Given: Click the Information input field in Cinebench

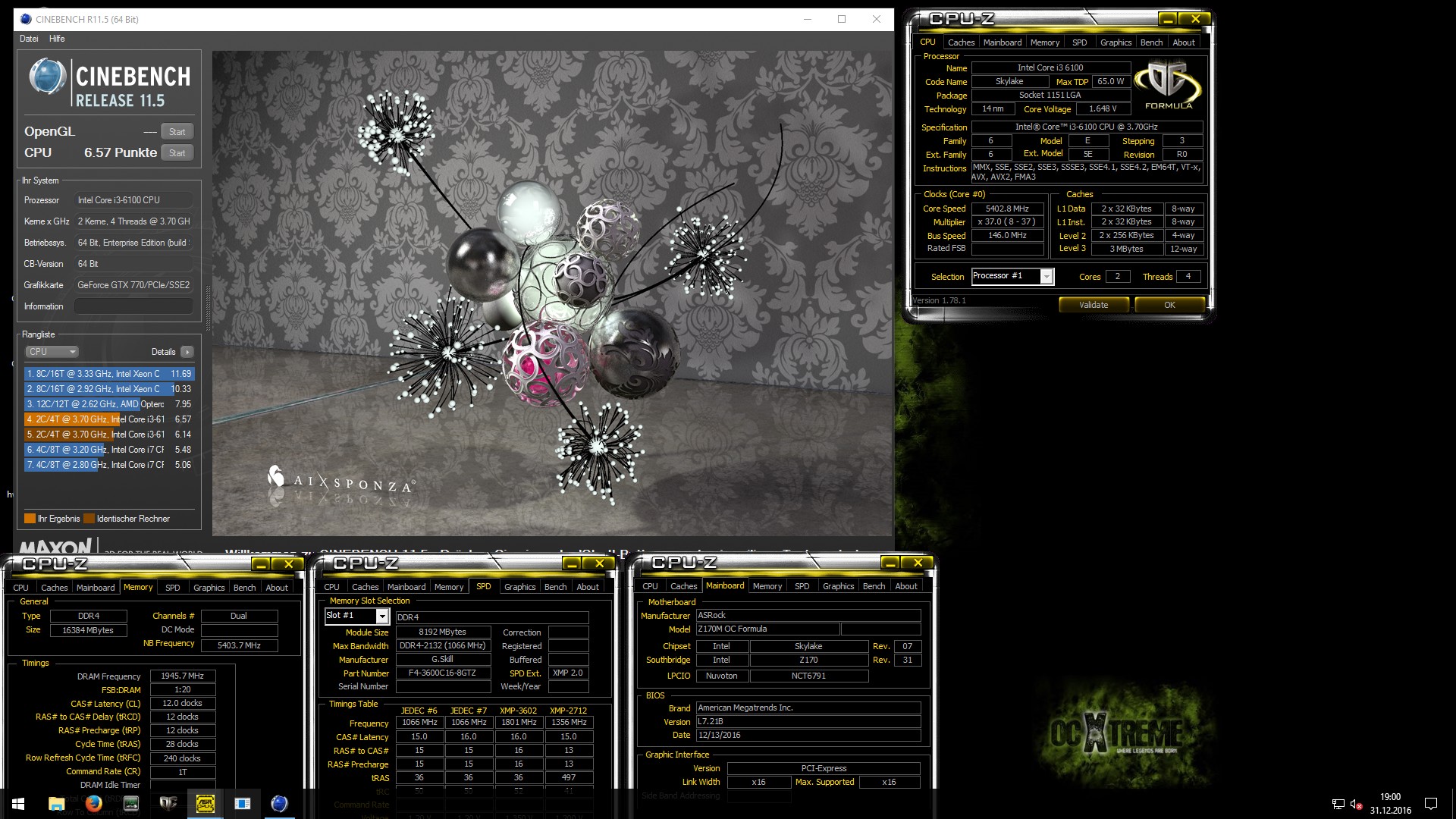Looking at the screenshot, I should coord(133,306).
